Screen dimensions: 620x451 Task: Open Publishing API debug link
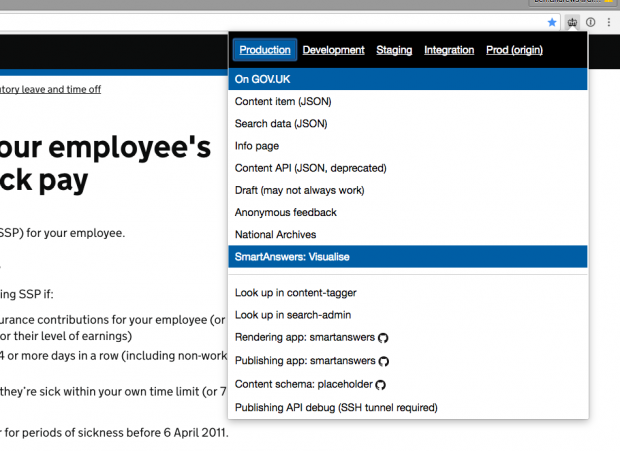pyautogui.click(x=408, y=408)
